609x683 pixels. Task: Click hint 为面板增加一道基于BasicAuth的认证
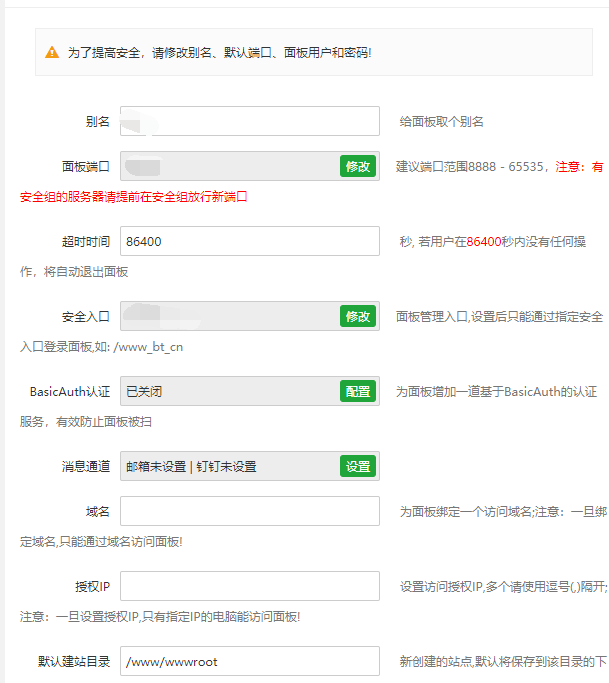pos(496,392)
